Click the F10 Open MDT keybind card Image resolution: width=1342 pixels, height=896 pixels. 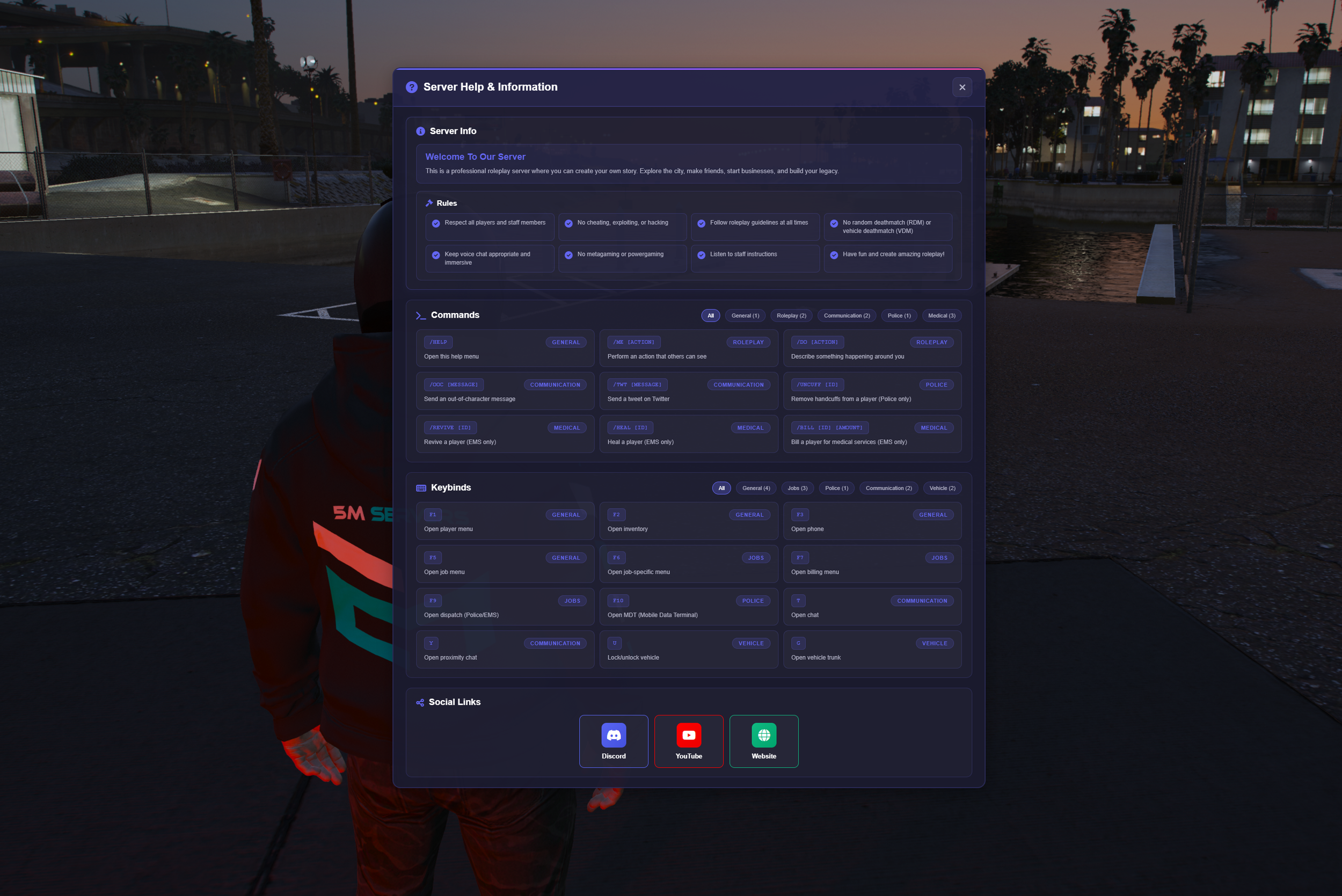click(x=688, y=607)
